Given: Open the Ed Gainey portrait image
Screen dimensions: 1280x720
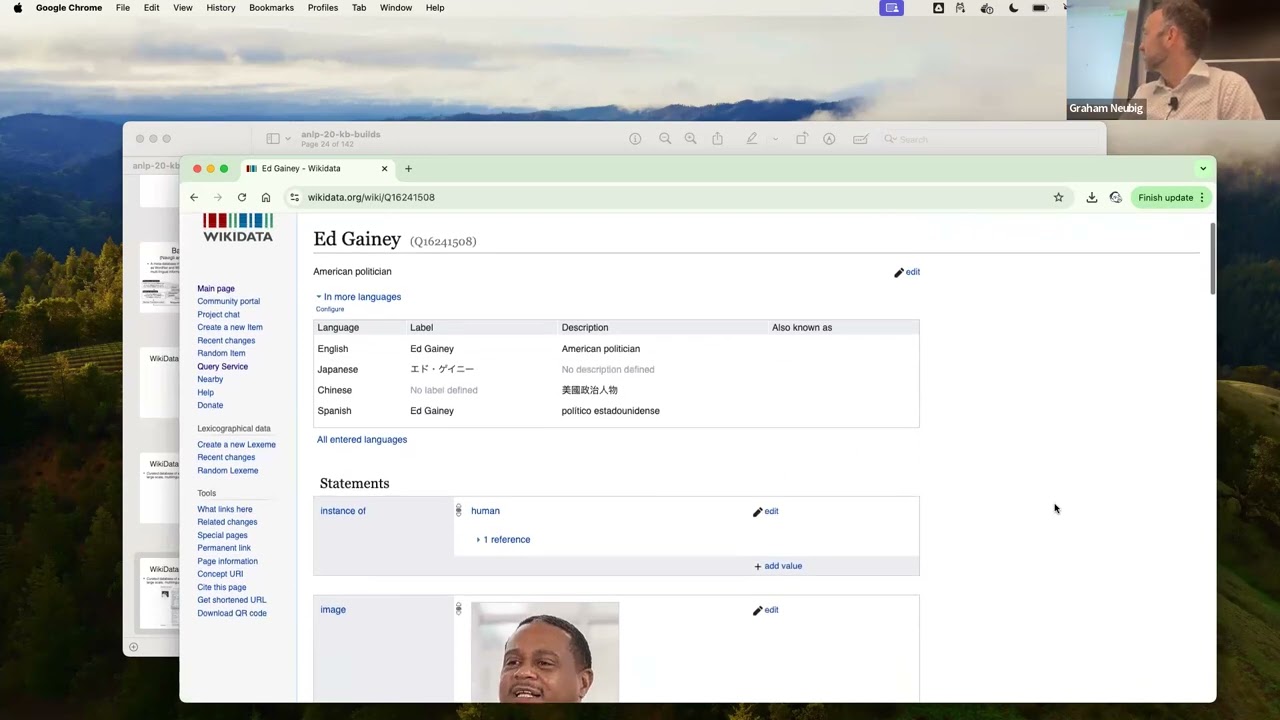Looking at the screenshot, I should 545,651.
